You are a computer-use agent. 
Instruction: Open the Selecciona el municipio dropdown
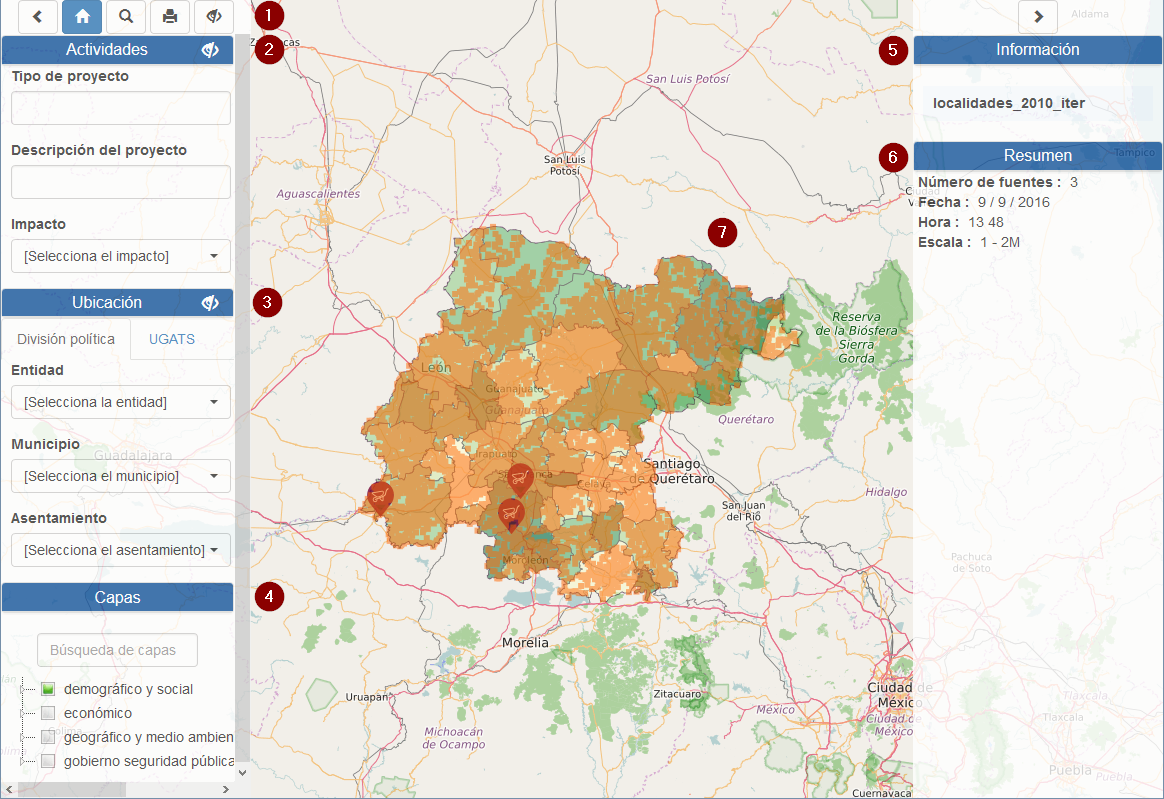[121, 476]
